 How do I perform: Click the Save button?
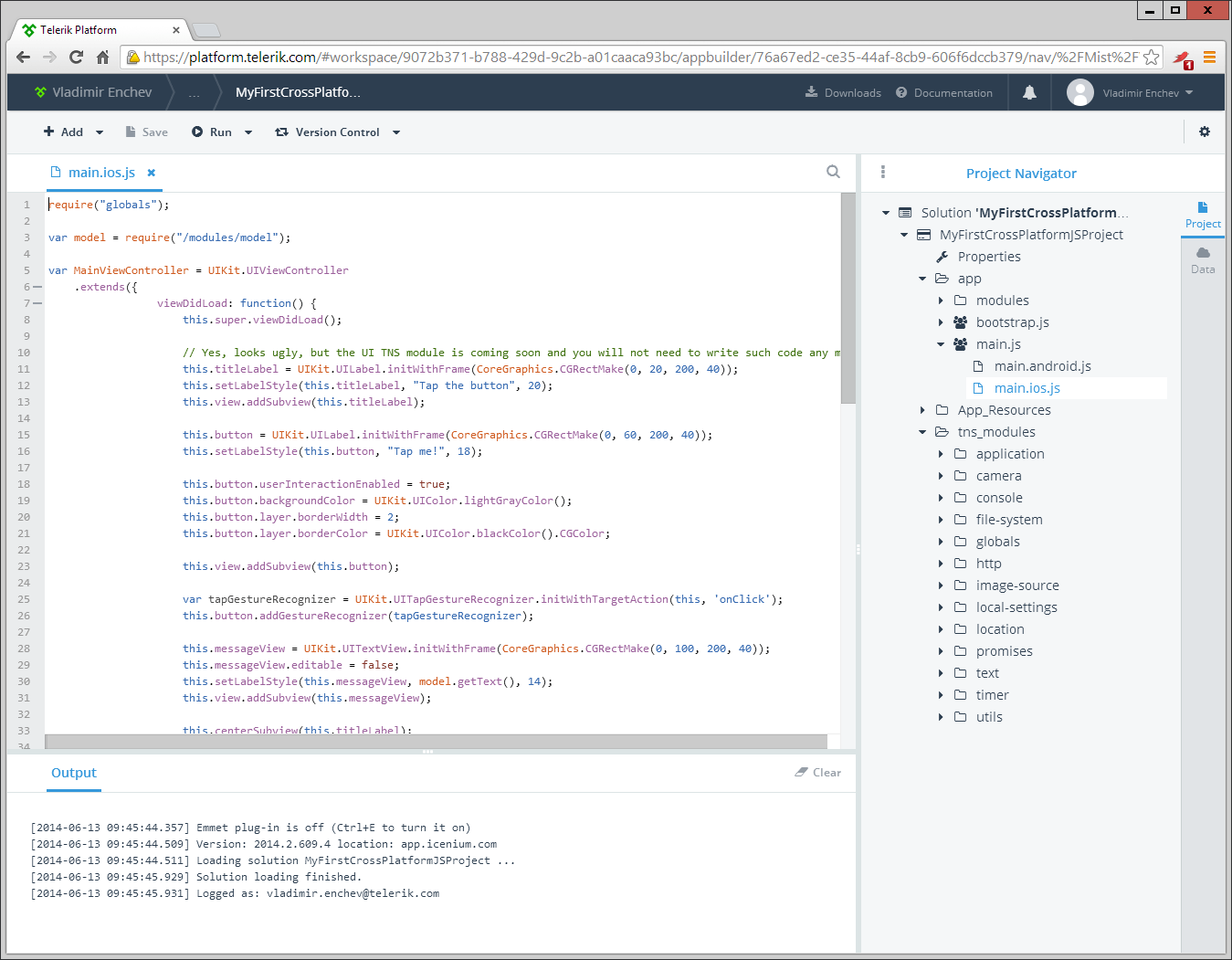[147, 132]
